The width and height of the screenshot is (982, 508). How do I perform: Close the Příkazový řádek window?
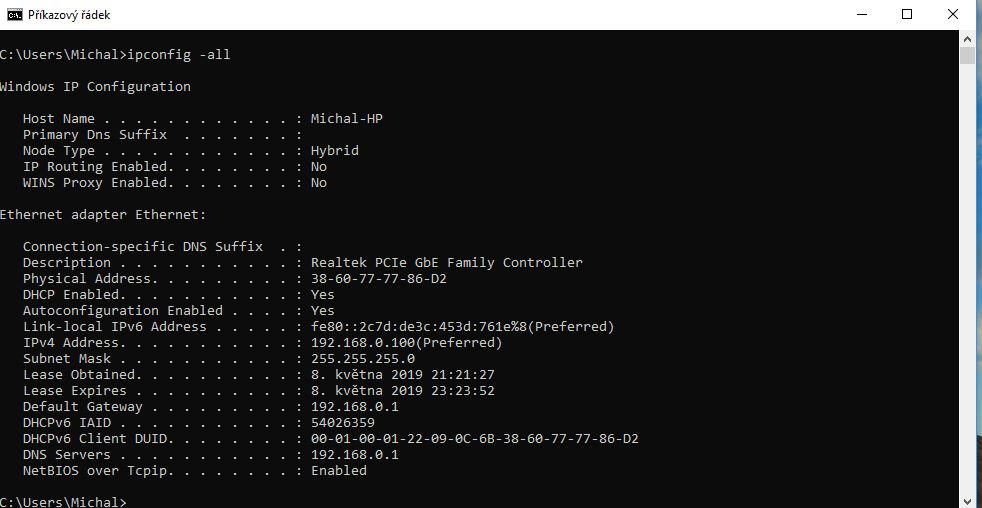tap(953, 15)
